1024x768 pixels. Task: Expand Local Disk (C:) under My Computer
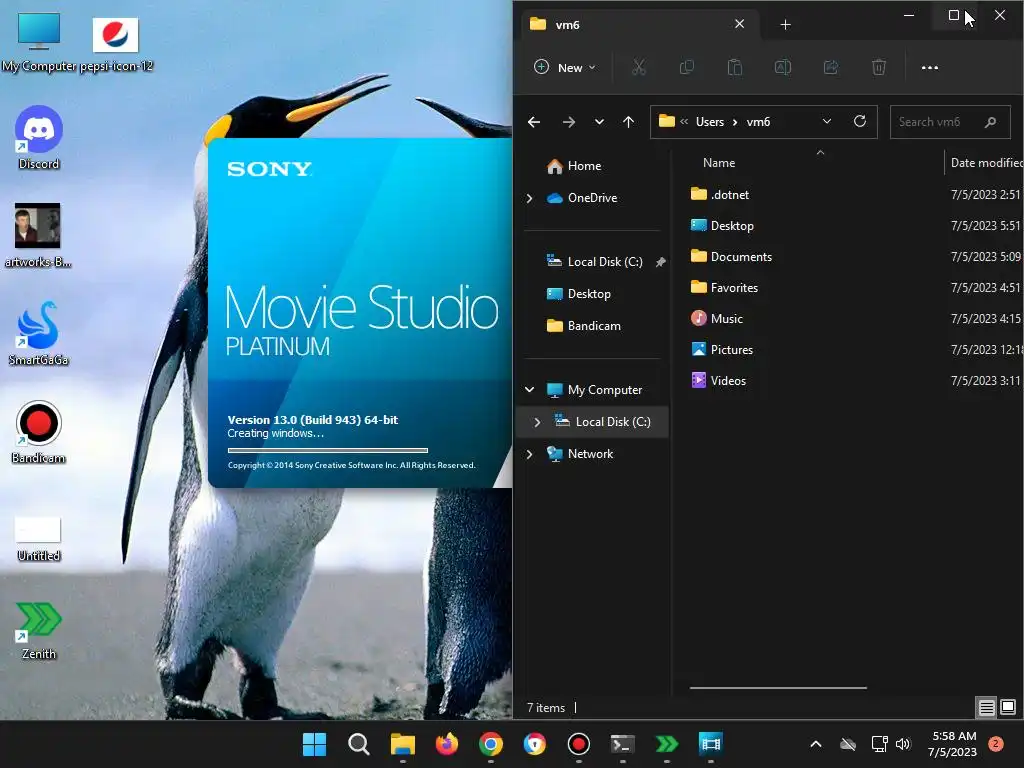click(537, 422)
